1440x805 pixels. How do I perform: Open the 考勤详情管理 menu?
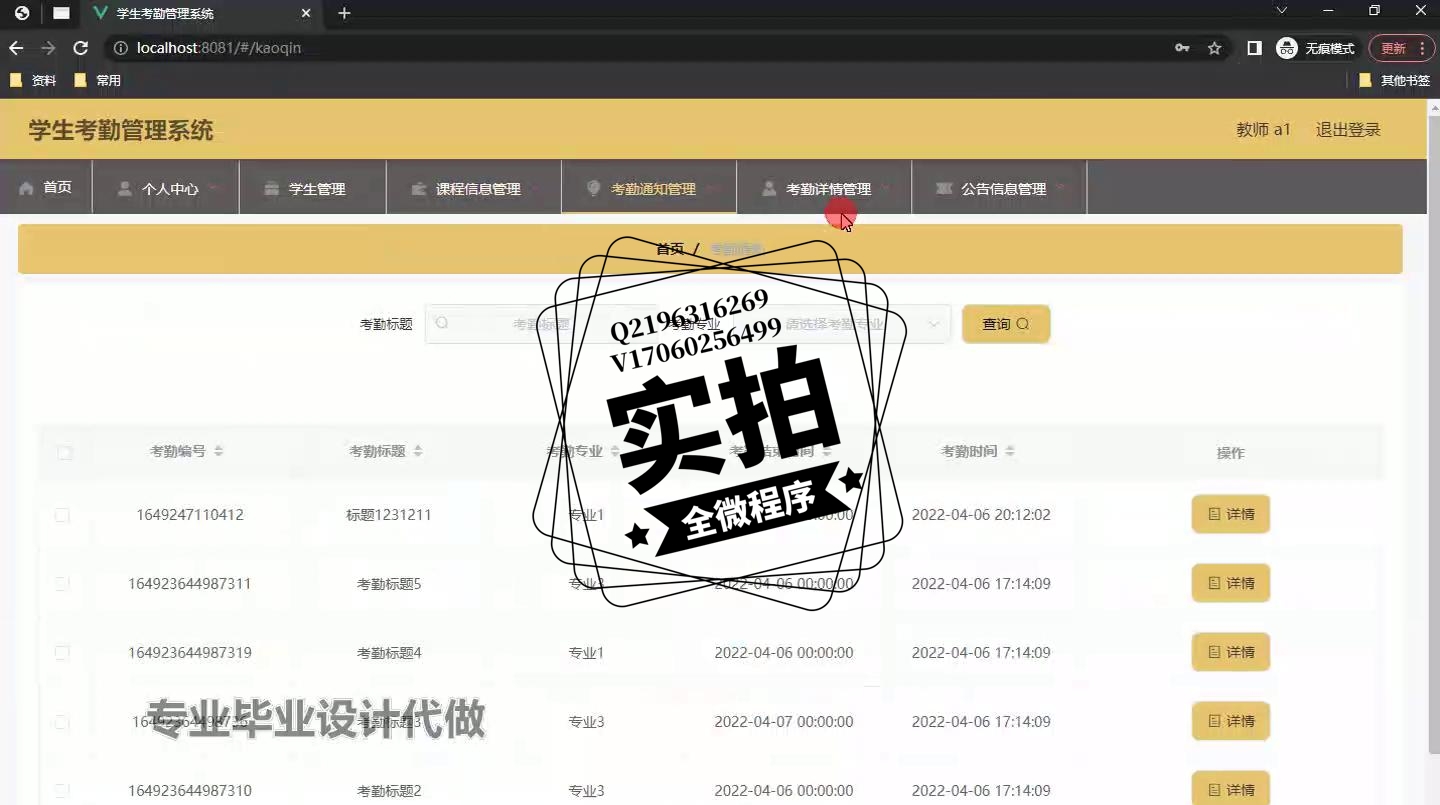824,187
